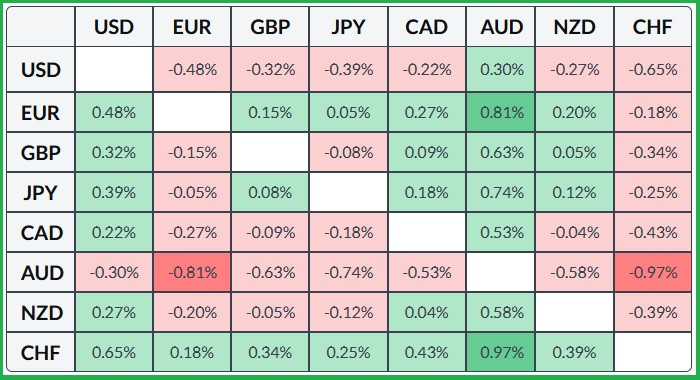This screenshot has height=380, width=700.
Task: Click the -0.58% AUD/NZD cell
Action: pyautogui.click(x=575, y=272)
